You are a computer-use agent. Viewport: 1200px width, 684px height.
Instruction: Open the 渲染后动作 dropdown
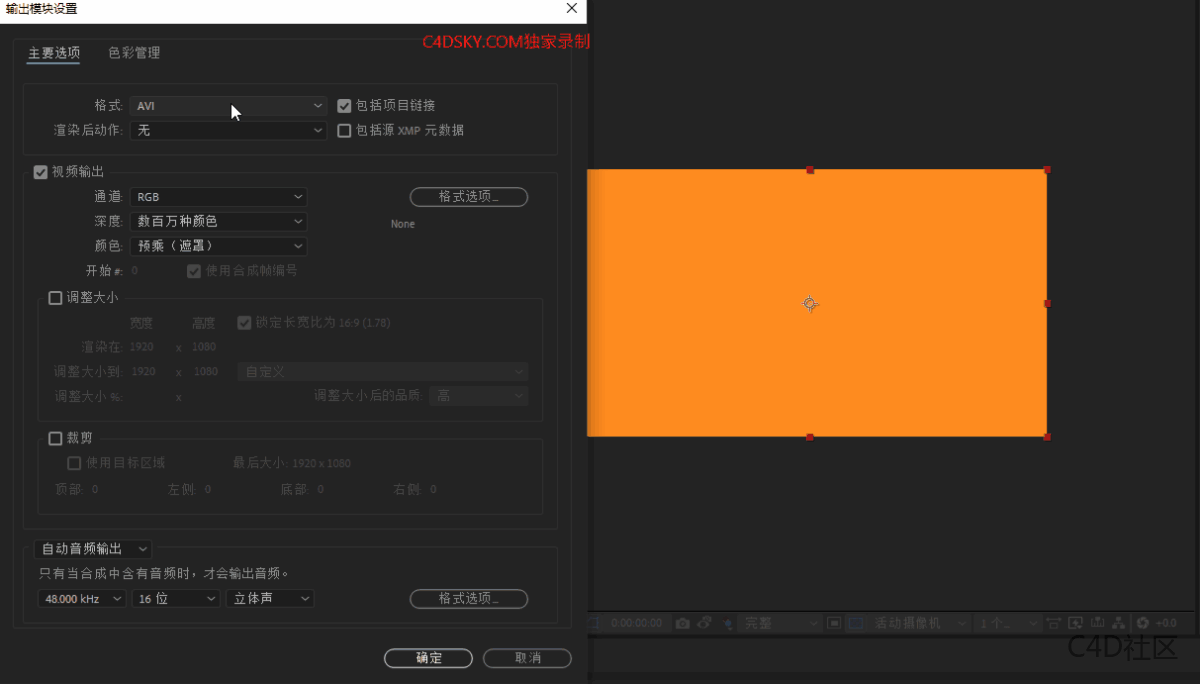tap(228, 130)
